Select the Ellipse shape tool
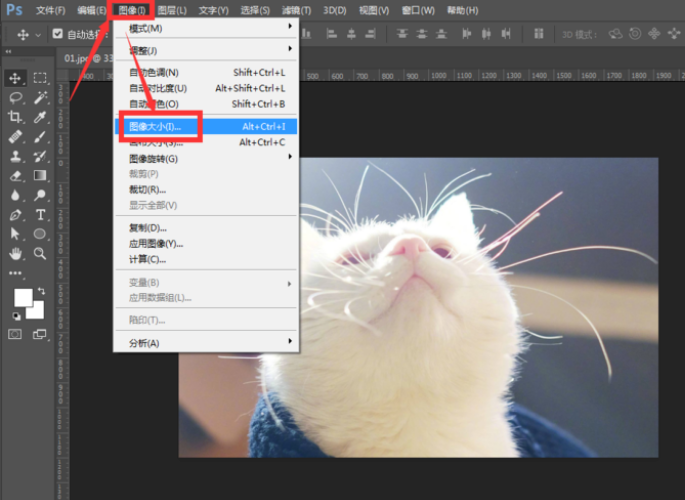The width and height of the screenshot is (685, 500). 40,234
